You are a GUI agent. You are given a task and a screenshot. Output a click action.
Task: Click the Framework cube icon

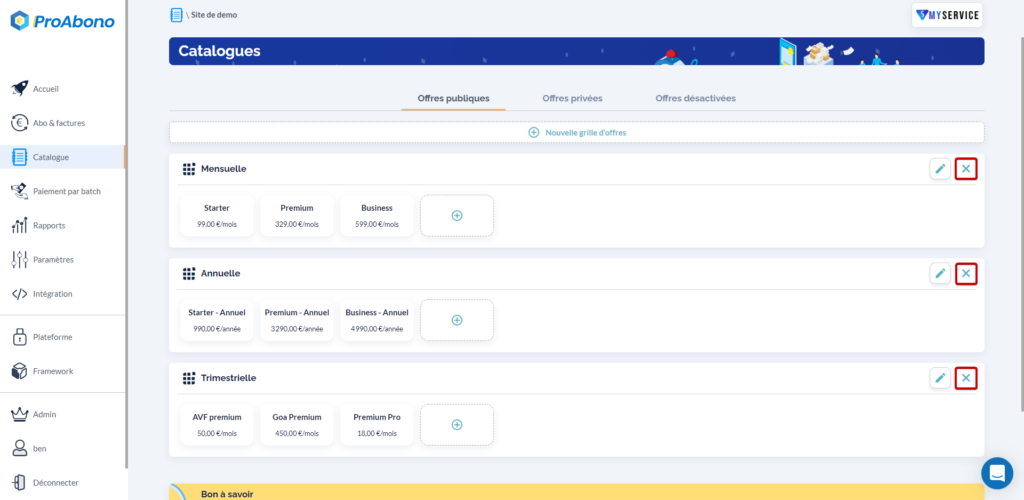tap(20, 371)
